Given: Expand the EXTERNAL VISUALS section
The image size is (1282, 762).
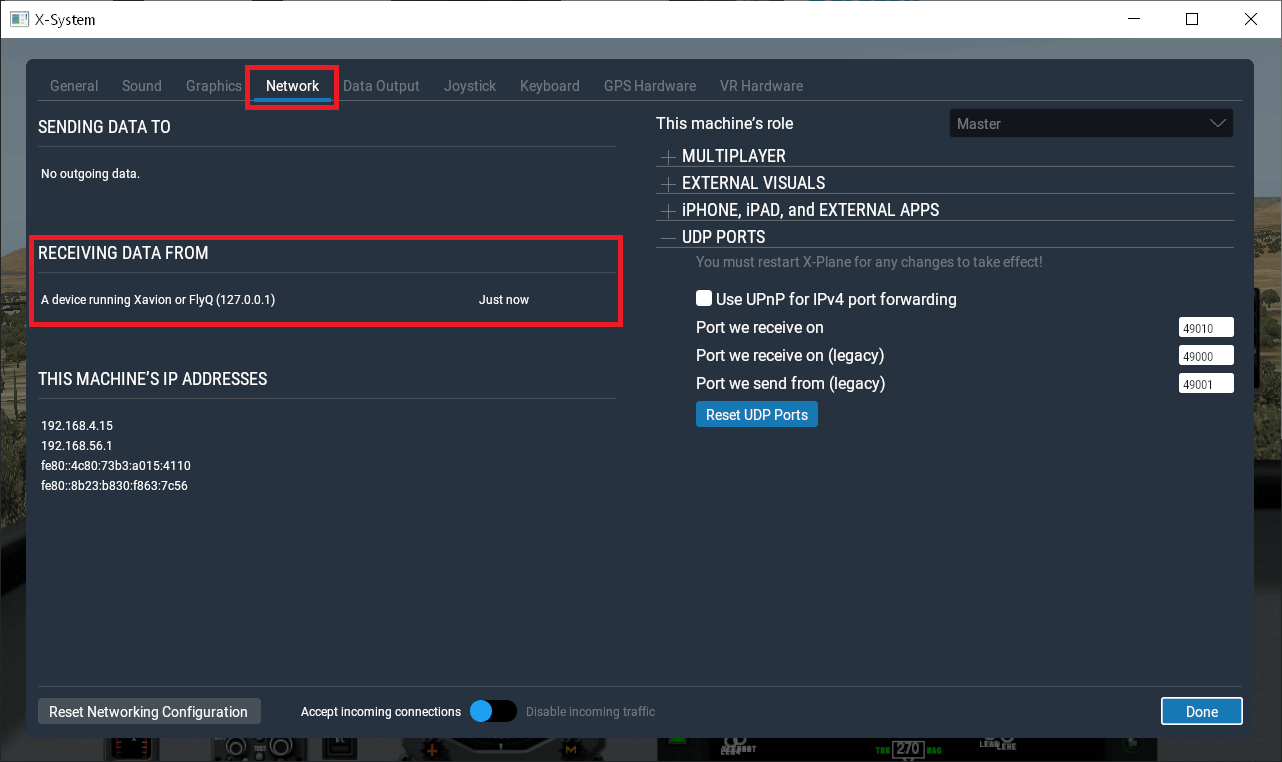Looking at the screenshot, I should point(668,184).
